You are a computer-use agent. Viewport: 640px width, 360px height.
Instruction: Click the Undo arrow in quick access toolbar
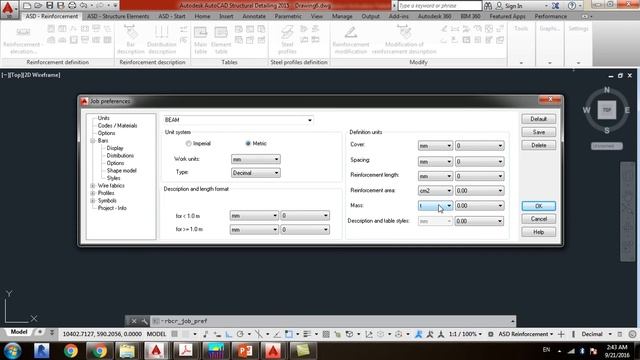84,5
